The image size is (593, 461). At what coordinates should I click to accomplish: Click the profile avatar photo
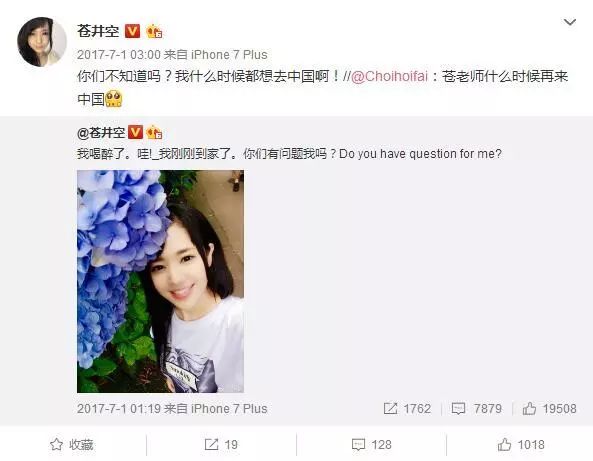click(42, 42)
